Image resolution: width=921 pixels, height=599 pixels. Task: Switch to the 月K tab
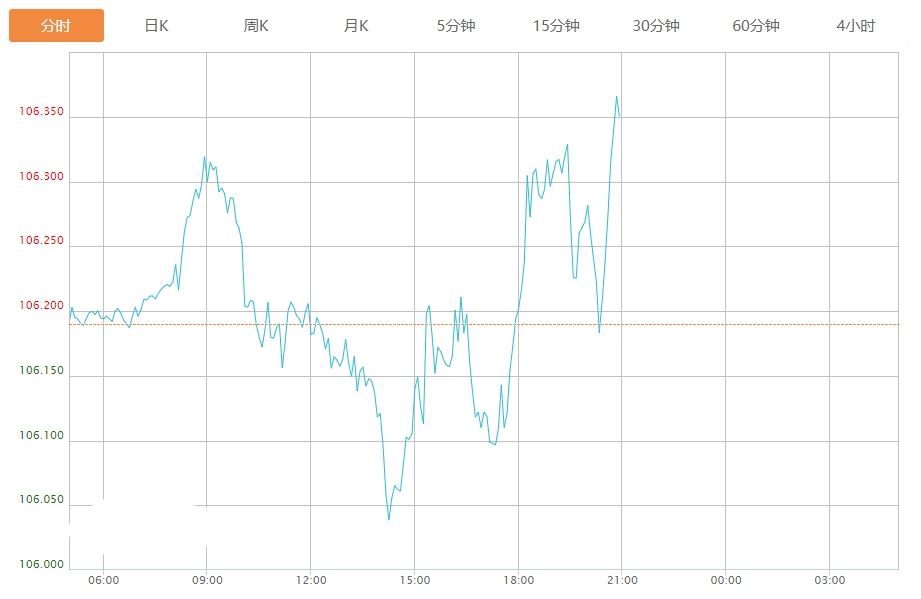pyautogui.click(x=356, y=26)
